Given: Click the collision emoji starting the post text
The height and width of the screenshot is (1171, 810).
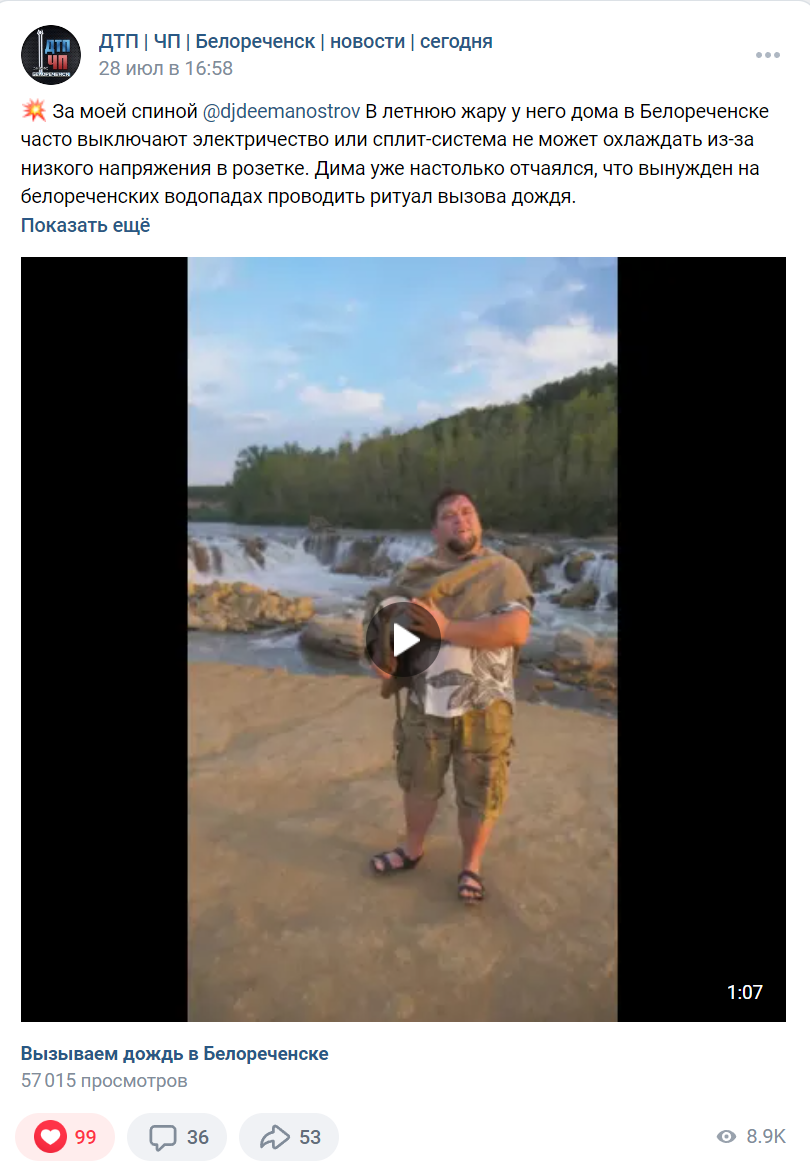Looking at the screenshot, I should pos(34,111).
